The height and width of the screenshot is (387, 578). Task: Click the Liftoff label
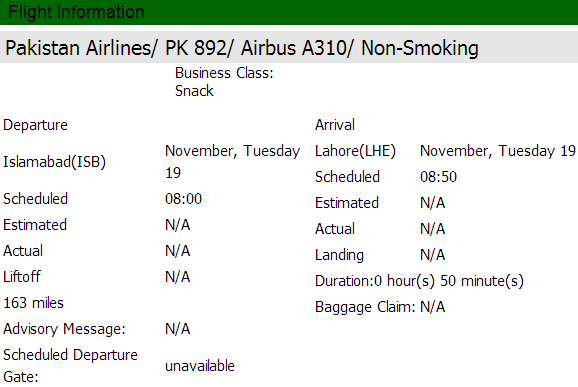click(x=22, y=277)
